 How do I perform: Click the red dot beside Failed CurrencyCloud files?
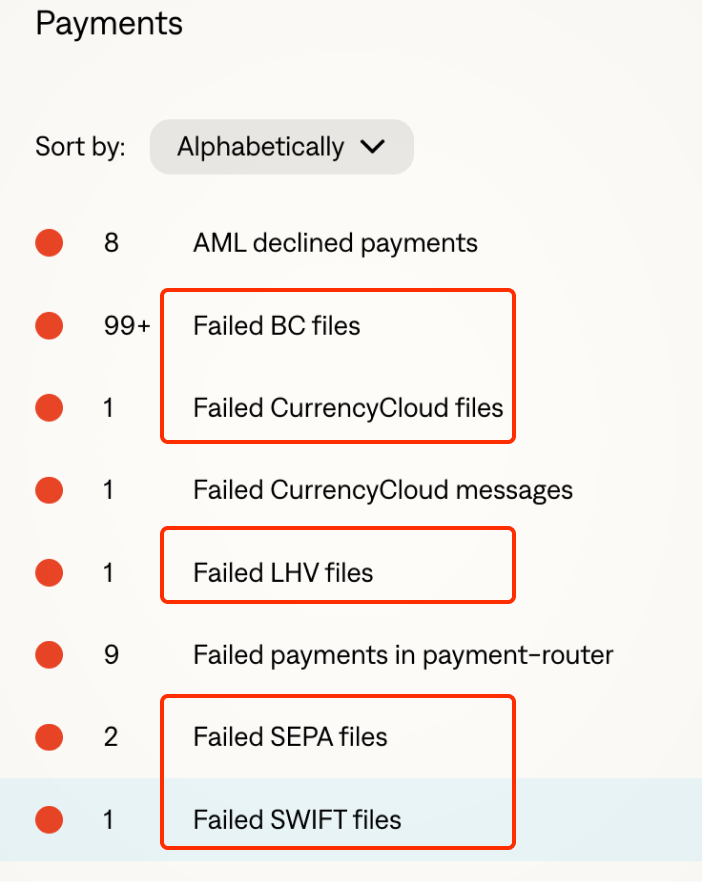(x=49, y=408)
